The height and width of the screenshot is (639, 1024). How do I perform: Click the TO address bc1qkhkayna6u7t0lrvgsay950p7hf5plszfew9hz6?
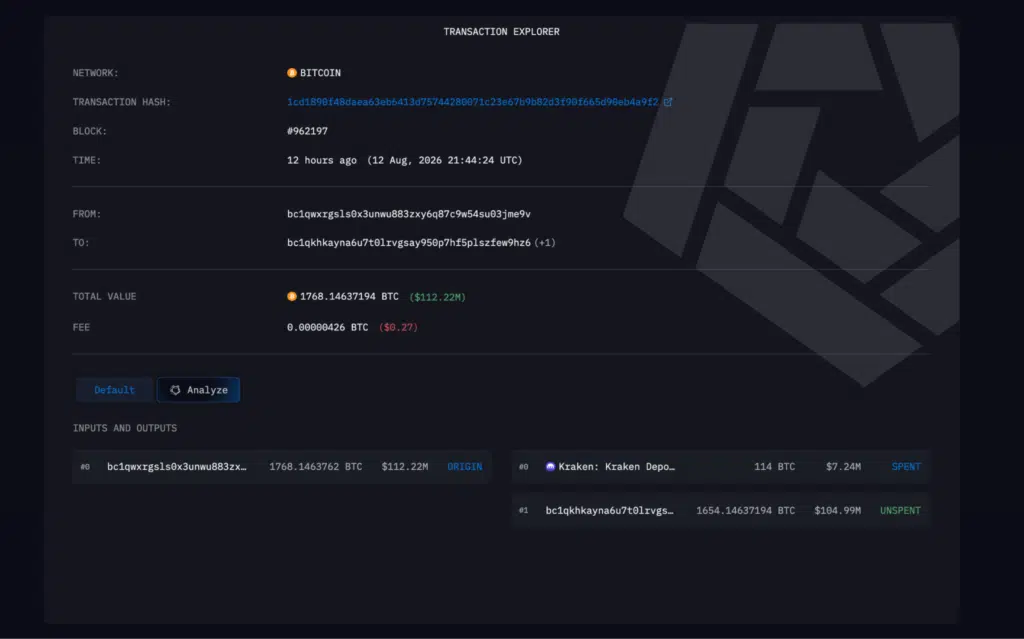tap(409, 242)
